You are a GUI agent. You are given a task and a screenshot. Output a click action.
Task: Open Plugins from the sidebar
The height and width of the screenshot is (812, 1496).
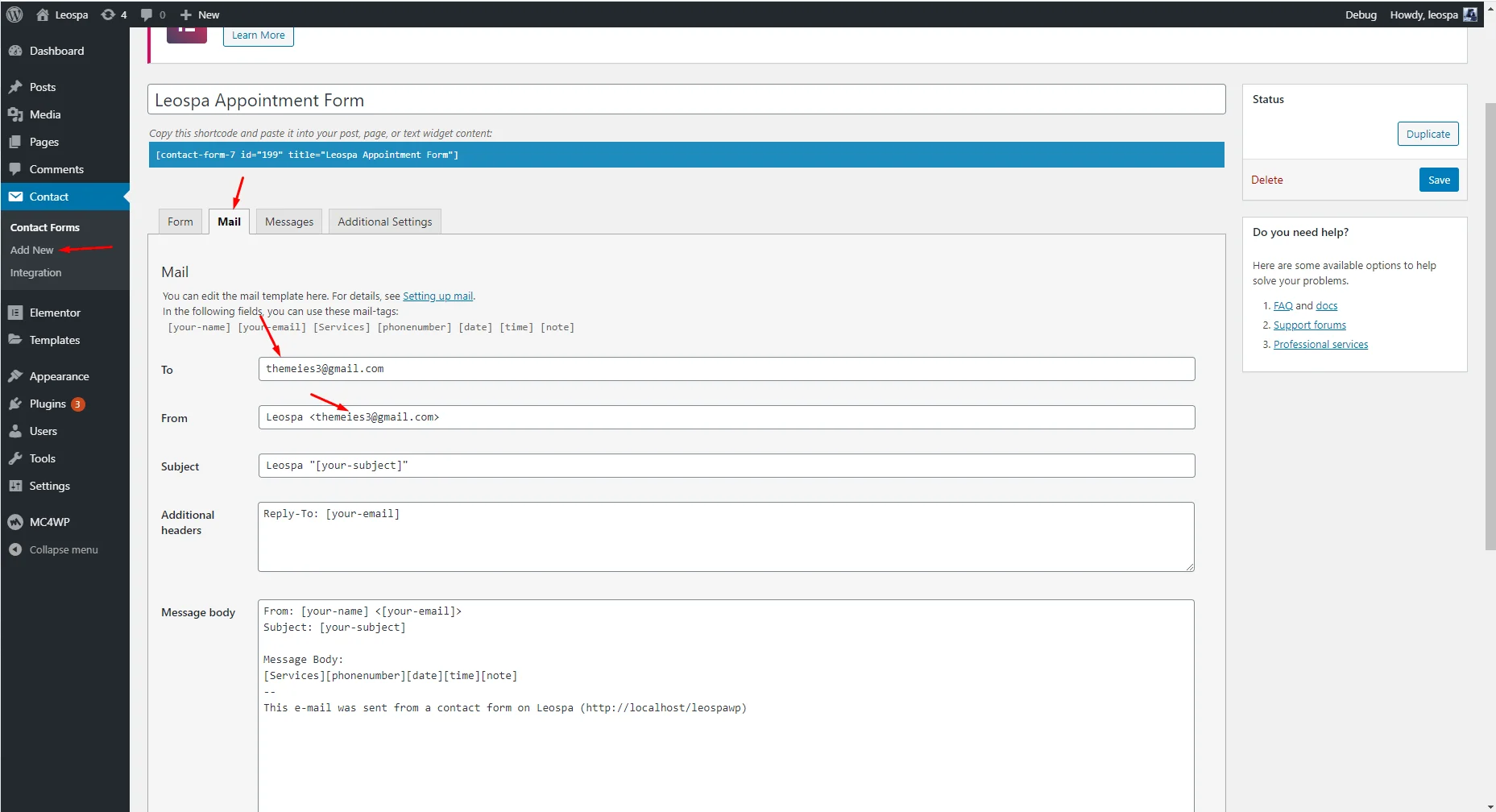[x=48, y=404]
